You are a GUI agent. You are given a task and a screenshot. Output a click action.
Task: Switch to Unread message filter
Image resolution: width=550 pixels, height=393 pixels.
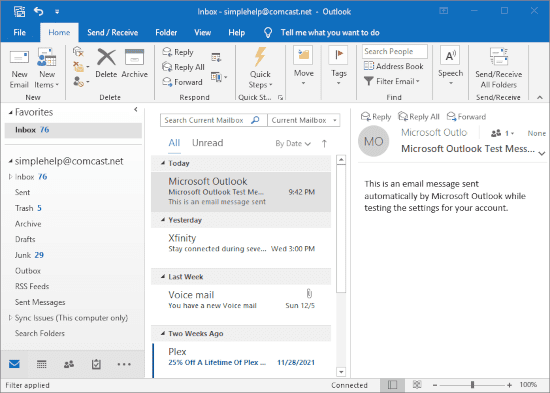[x=208, y=143]
